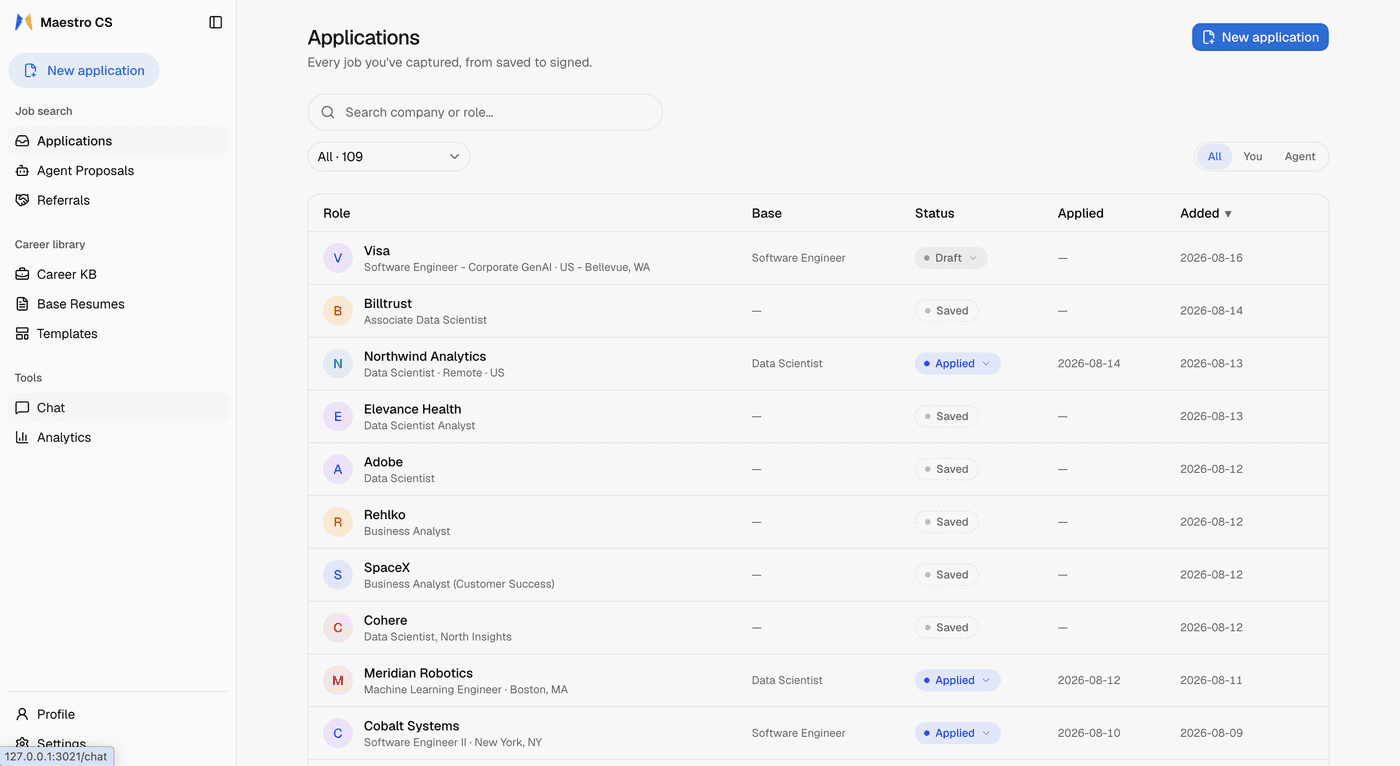
Task: Sort by the Added column header
Action: click(x=1206, y=213)
